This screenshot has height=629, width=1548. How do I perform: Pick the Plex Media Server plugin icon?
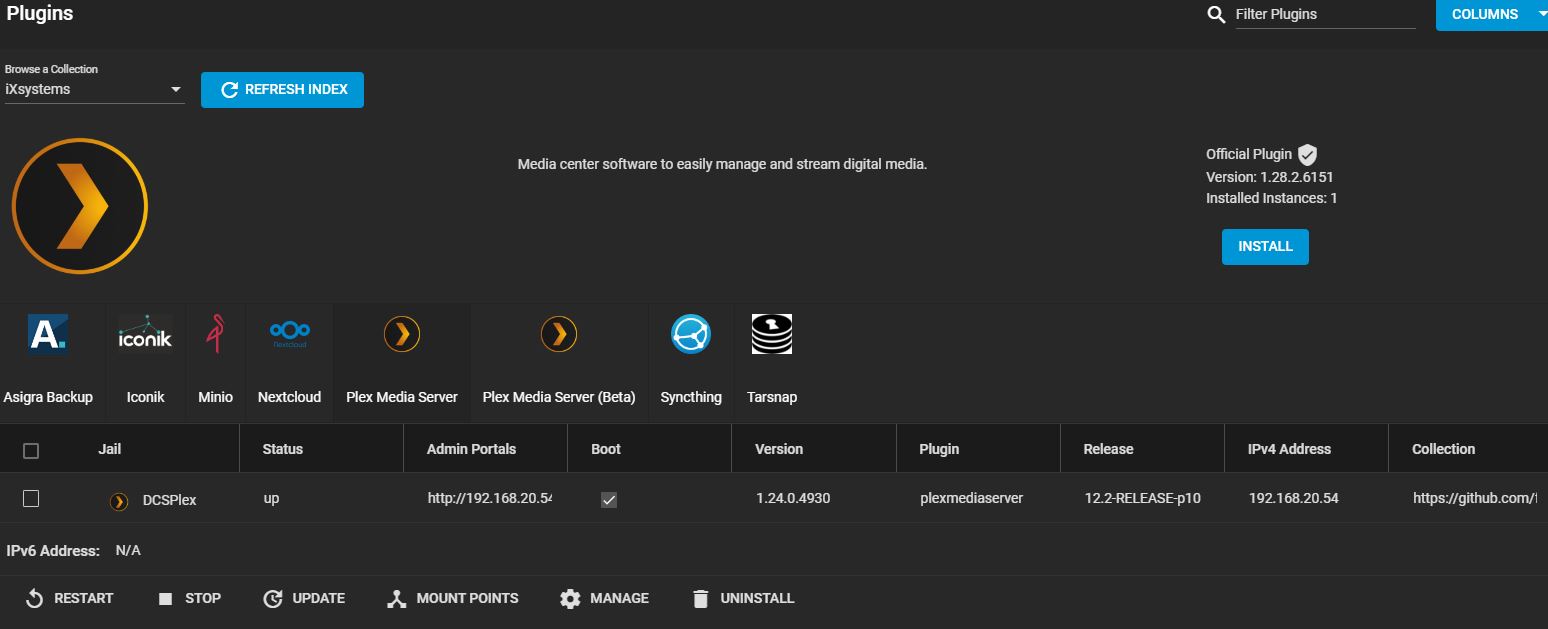(401, 334)
